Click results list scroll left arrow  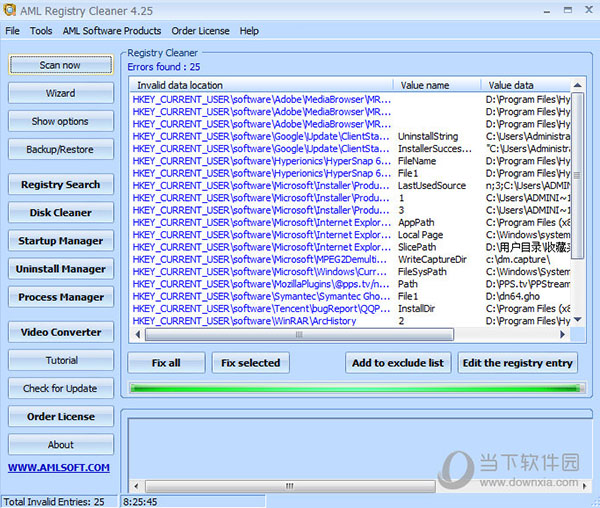tap(137, 334)
